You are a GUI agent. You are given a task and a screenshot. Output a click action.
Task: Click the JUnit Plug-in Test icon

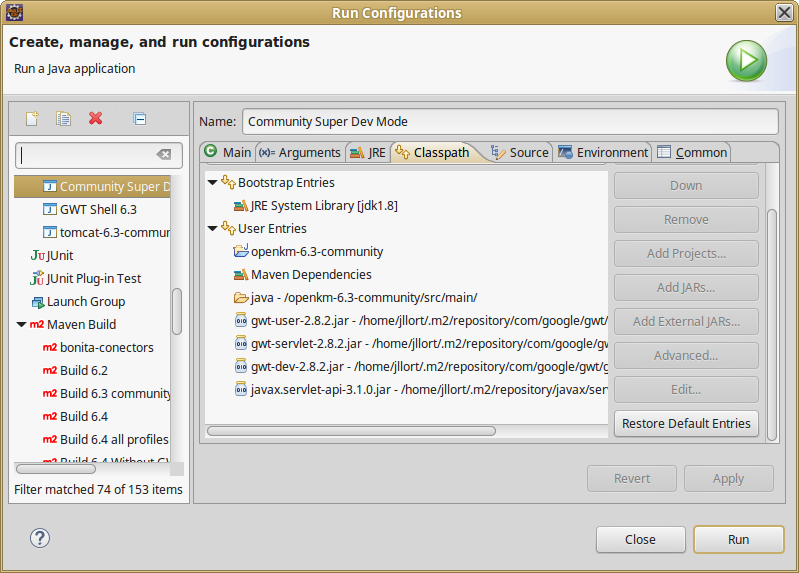click(x=37, y=278)
